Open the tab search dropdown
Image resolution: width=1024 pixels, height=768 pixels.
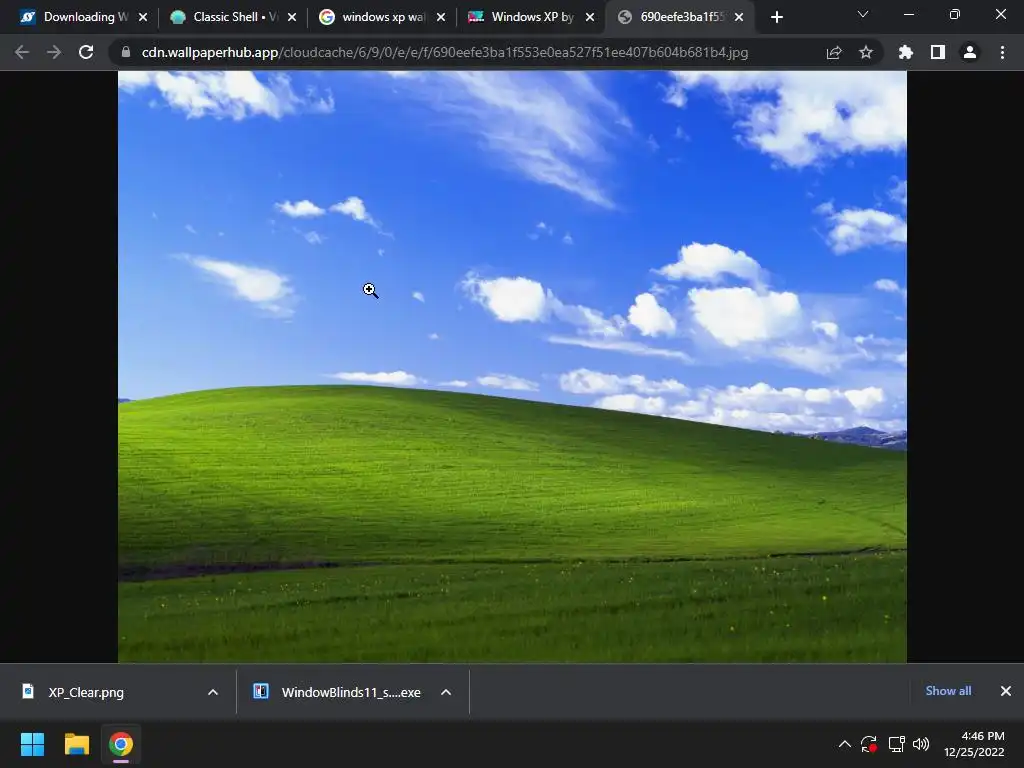coord(863,14)
